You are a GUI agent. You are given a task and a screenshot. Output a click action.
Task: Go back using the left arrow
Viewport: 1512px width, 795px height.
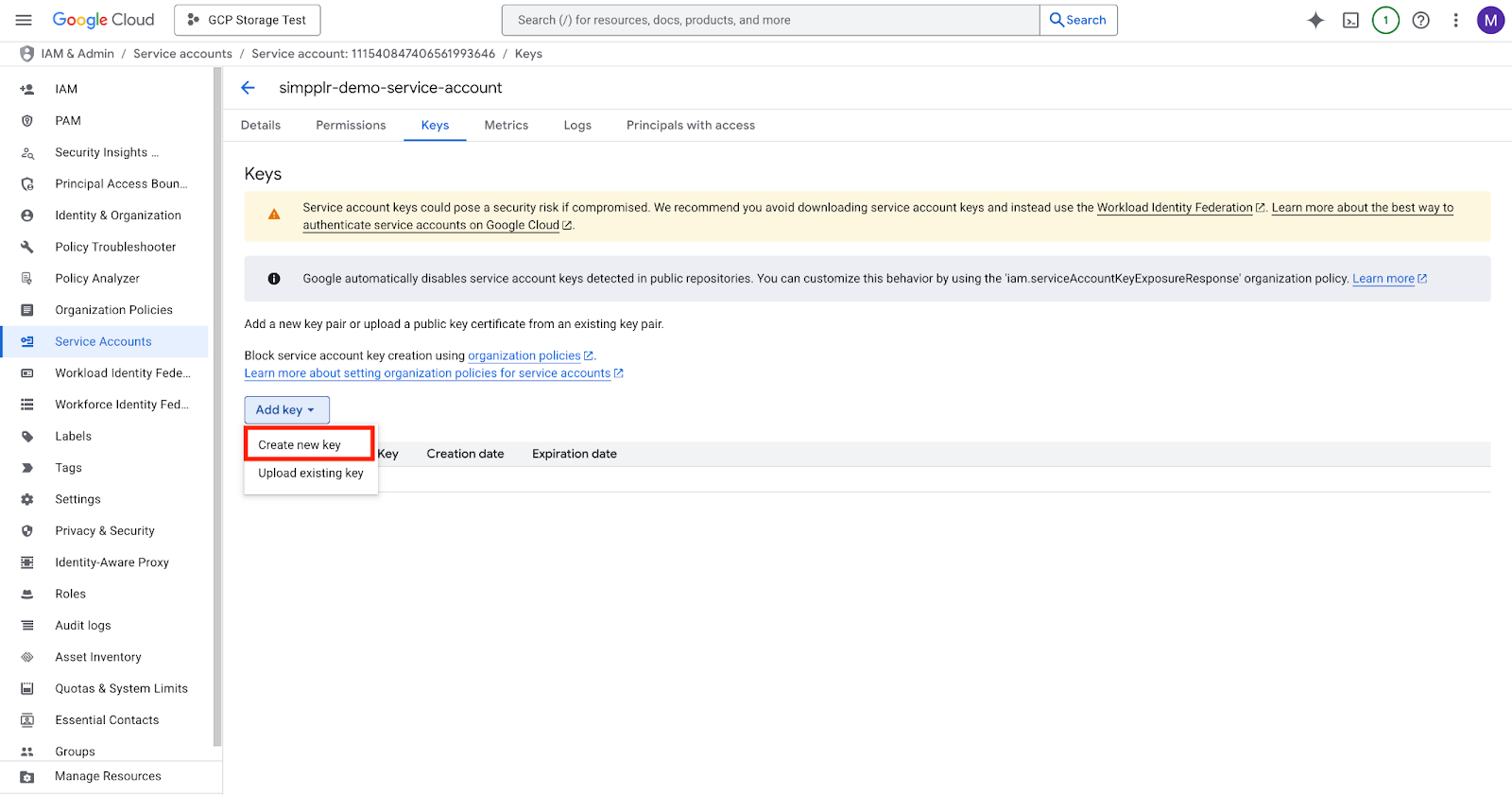[249, 88]
